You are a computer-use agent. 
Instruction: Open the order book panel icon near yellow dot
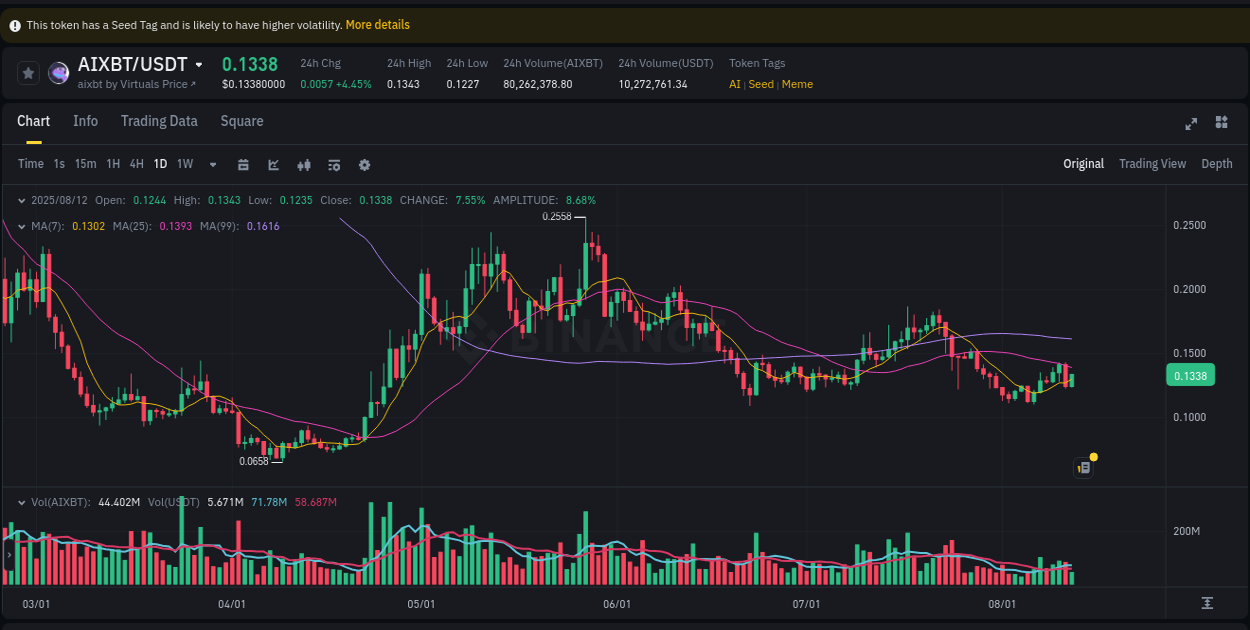pos(1083,467)
